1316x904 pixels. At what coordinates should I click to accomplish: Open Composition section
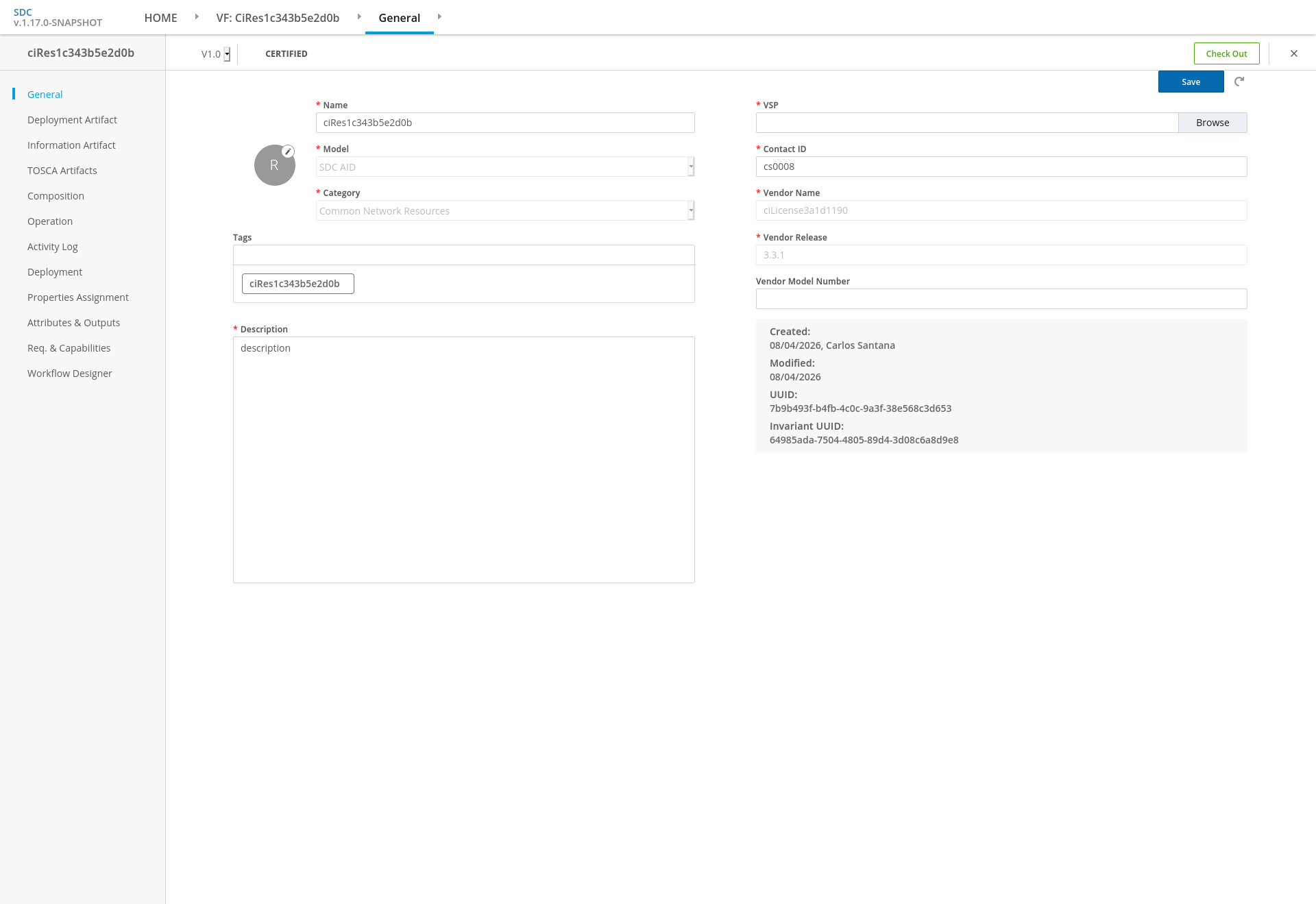coord(56,196)
